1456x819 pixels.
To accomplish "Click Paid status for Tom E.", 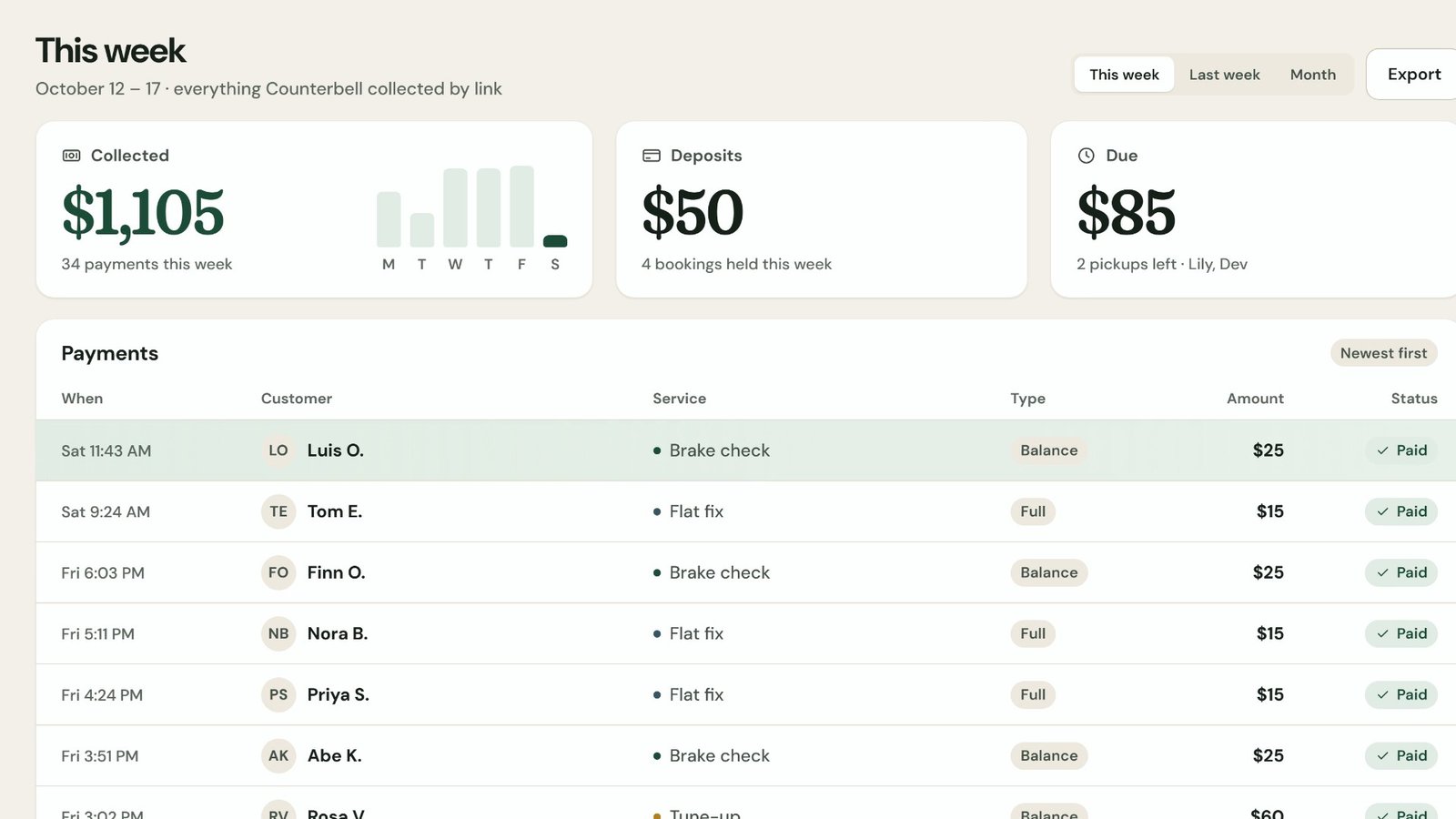I will point(1401,511).
